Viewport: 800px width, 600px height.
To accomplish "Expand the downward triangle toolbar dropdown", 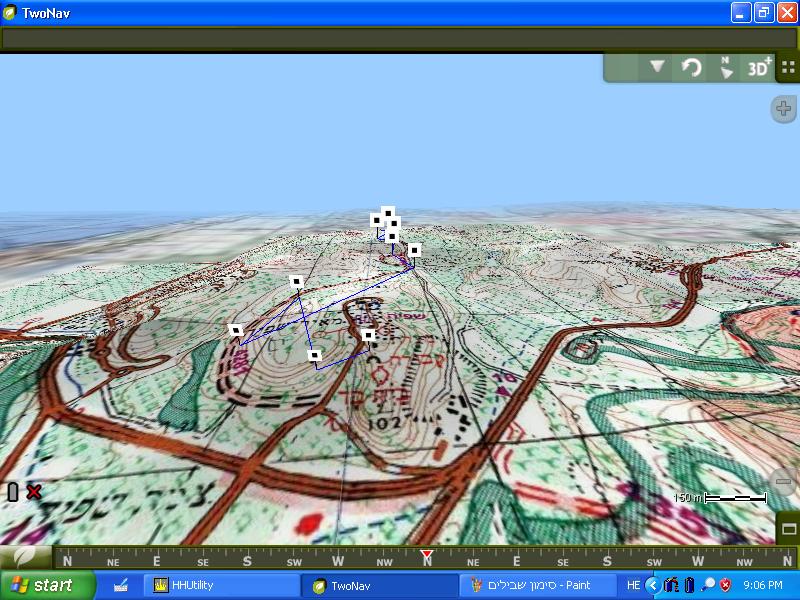I will [657, 68].
